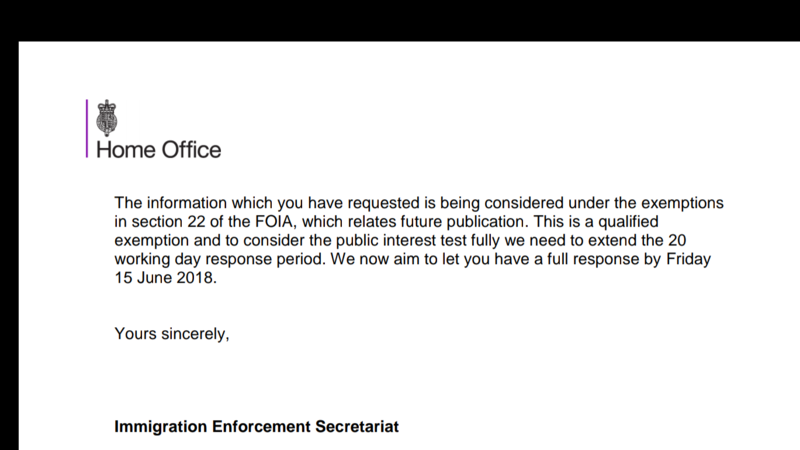The height and width of the screenshot is (450, 800).
Task: Click the purple vertical bar beside the logo
Action: pos(87,128)
